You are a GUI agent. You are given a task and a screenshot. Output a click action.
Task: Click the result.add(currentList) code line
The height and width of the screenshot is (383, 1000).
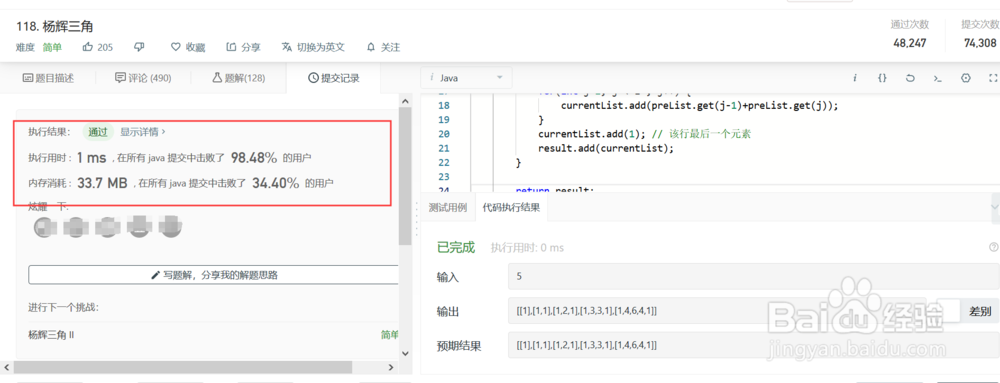pos(606,148)
